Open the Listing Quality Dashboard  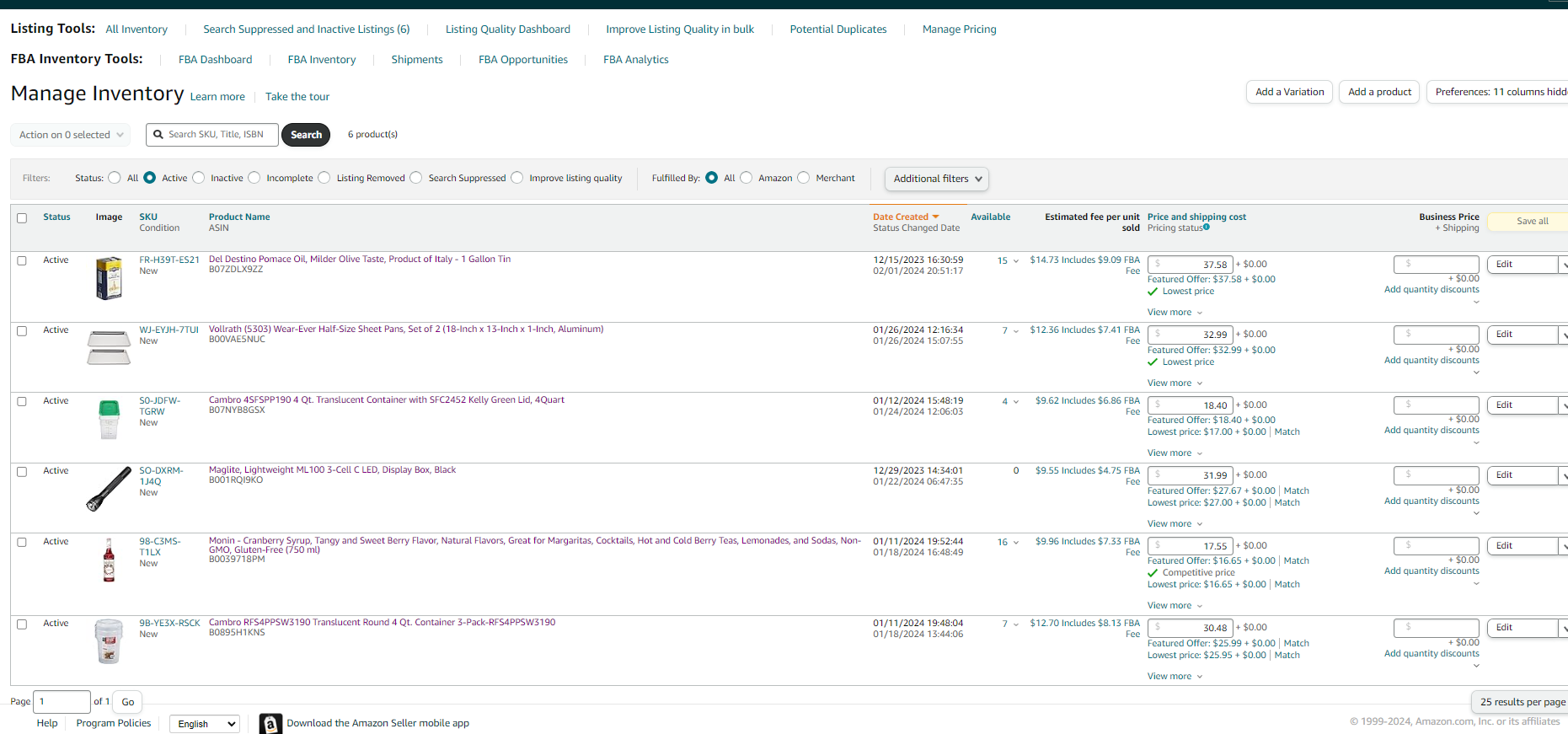(508, 29)
